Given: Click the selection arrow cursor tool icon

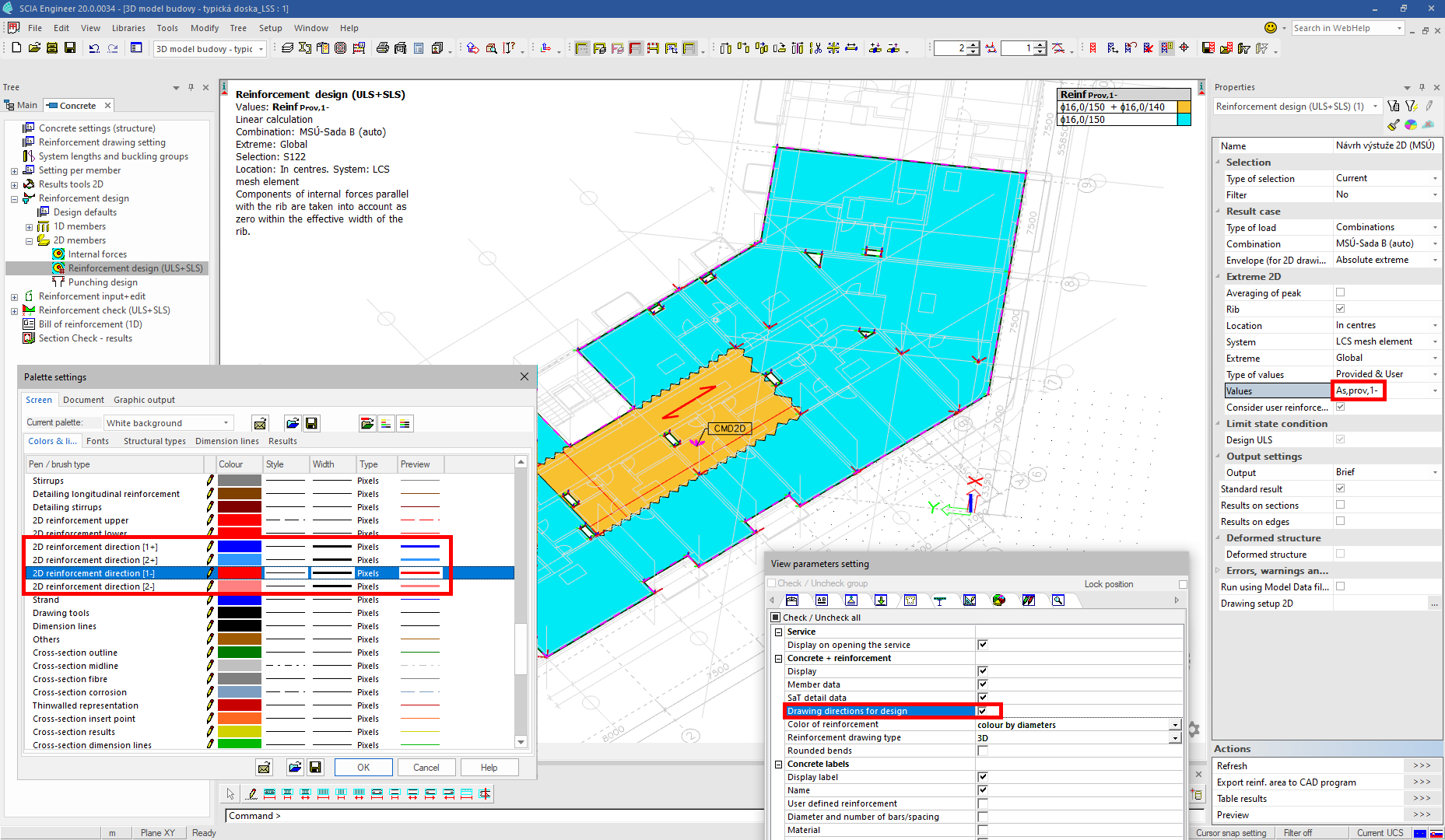Looking at the screenshot, I should (x=230, y=794).
